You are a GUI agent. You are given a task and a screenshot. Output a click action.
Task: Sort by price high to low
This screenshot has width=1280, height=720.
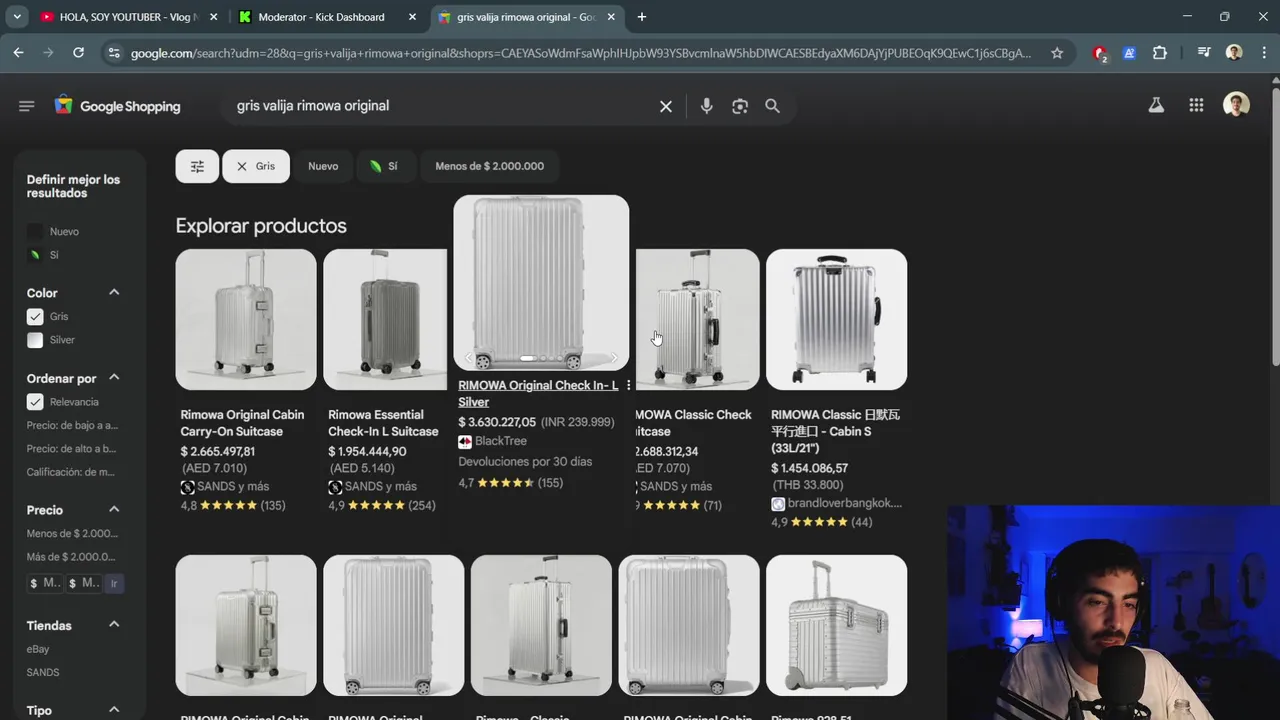pyautogui.click(x=72, y=449)
